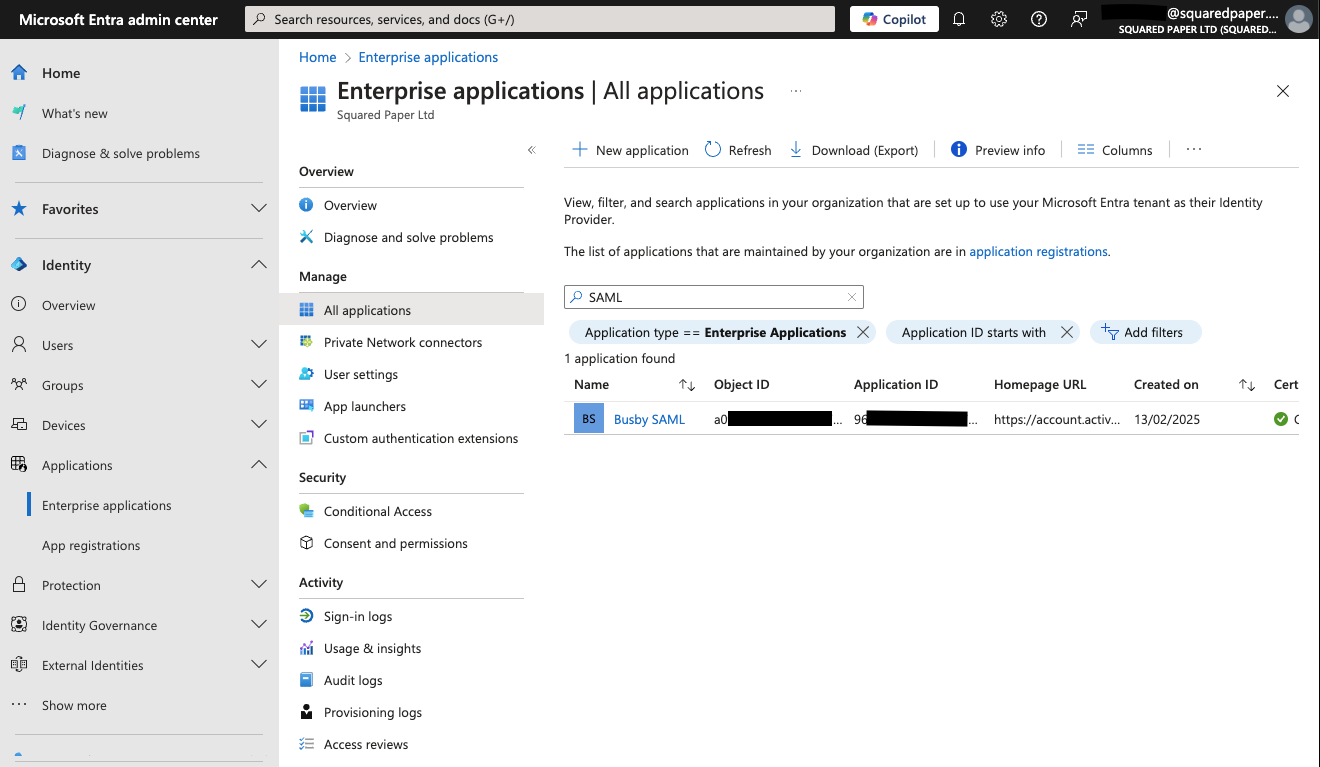Remove the Application type filter
The height and width of the screenshot is (767, 1320).
click(x=863, y=332)
